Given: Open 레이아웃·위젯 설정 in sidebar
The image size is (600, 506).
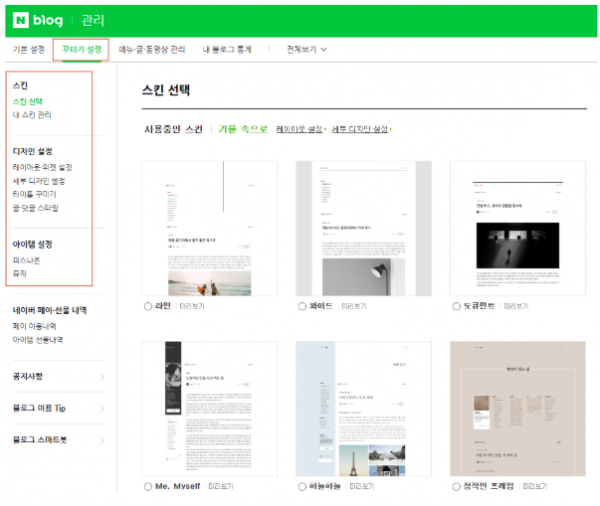Looking at the screenshot, I should (42, 167).
